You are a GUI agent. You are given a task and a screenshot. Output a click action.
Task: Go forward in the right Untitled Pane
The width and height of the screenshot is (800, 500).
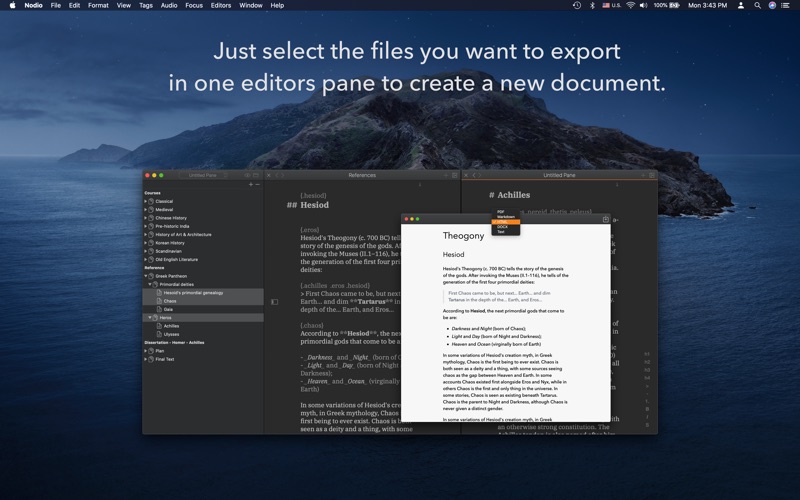coord(479,175)
